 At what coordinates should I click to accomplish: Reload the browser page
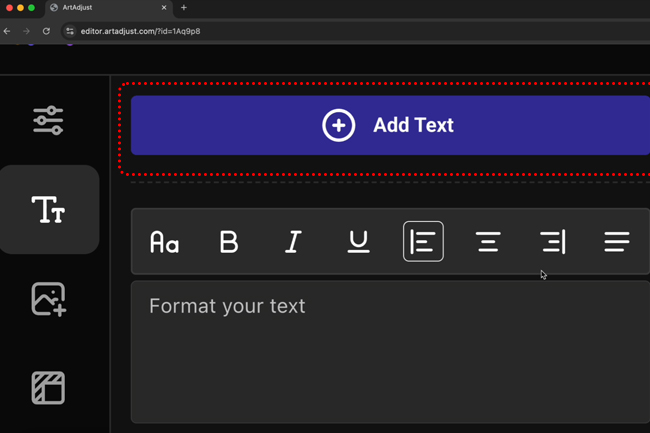46,31
